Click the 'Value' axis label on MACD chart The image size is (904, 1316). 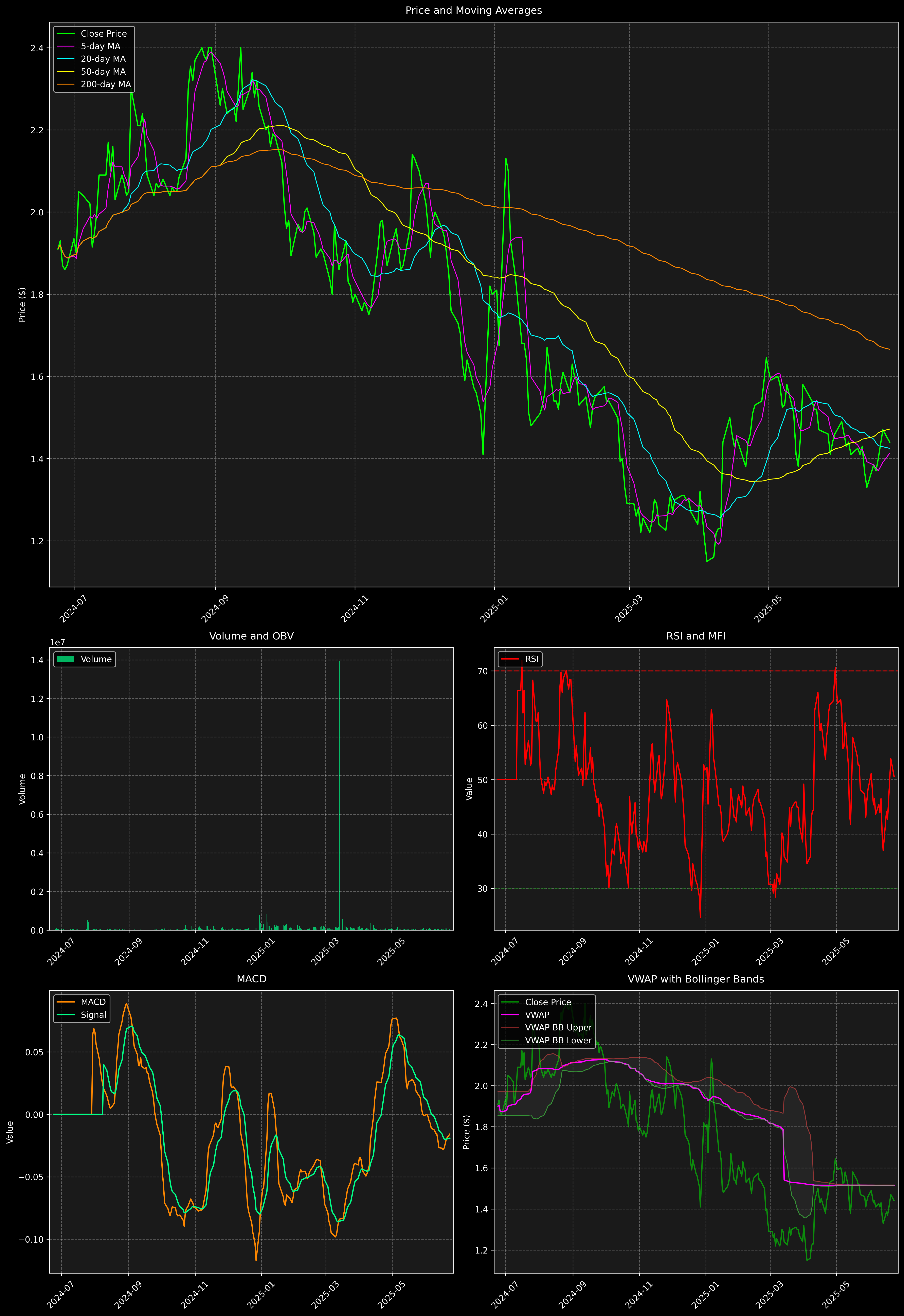tap(10, 1132)
